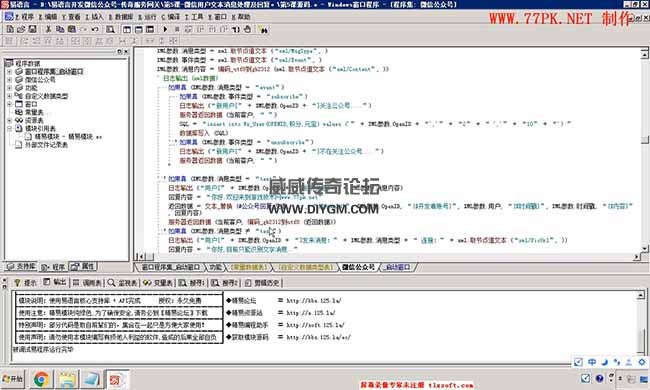Expand the 窗口 tree node
Screen dimensions: 650x390
(x=9, y=104)
